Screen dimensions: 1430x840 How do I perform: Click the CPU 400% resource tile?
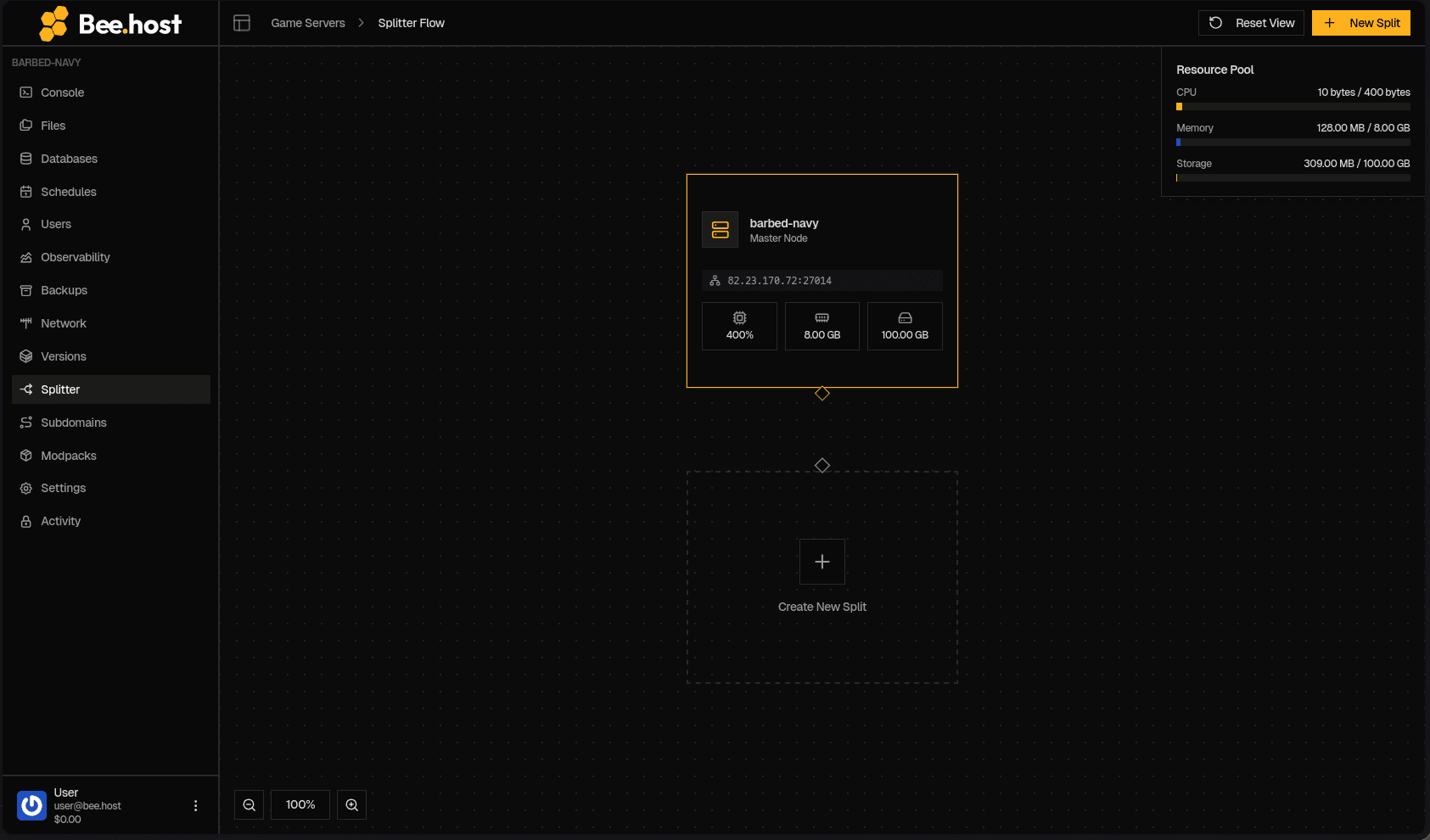click(739, 326)
